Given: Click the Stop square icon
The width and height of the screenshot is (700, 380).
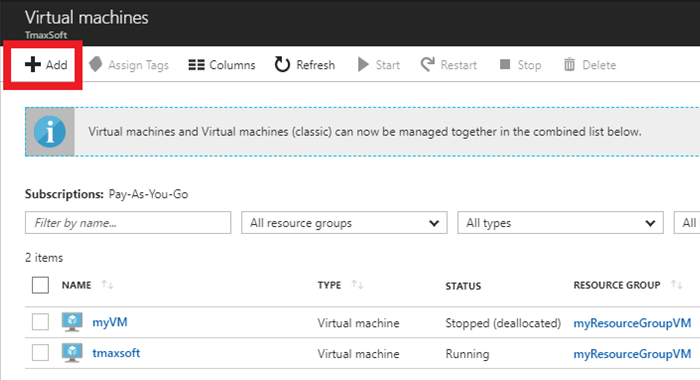Looking at the screenshot, I should point(505,64).
